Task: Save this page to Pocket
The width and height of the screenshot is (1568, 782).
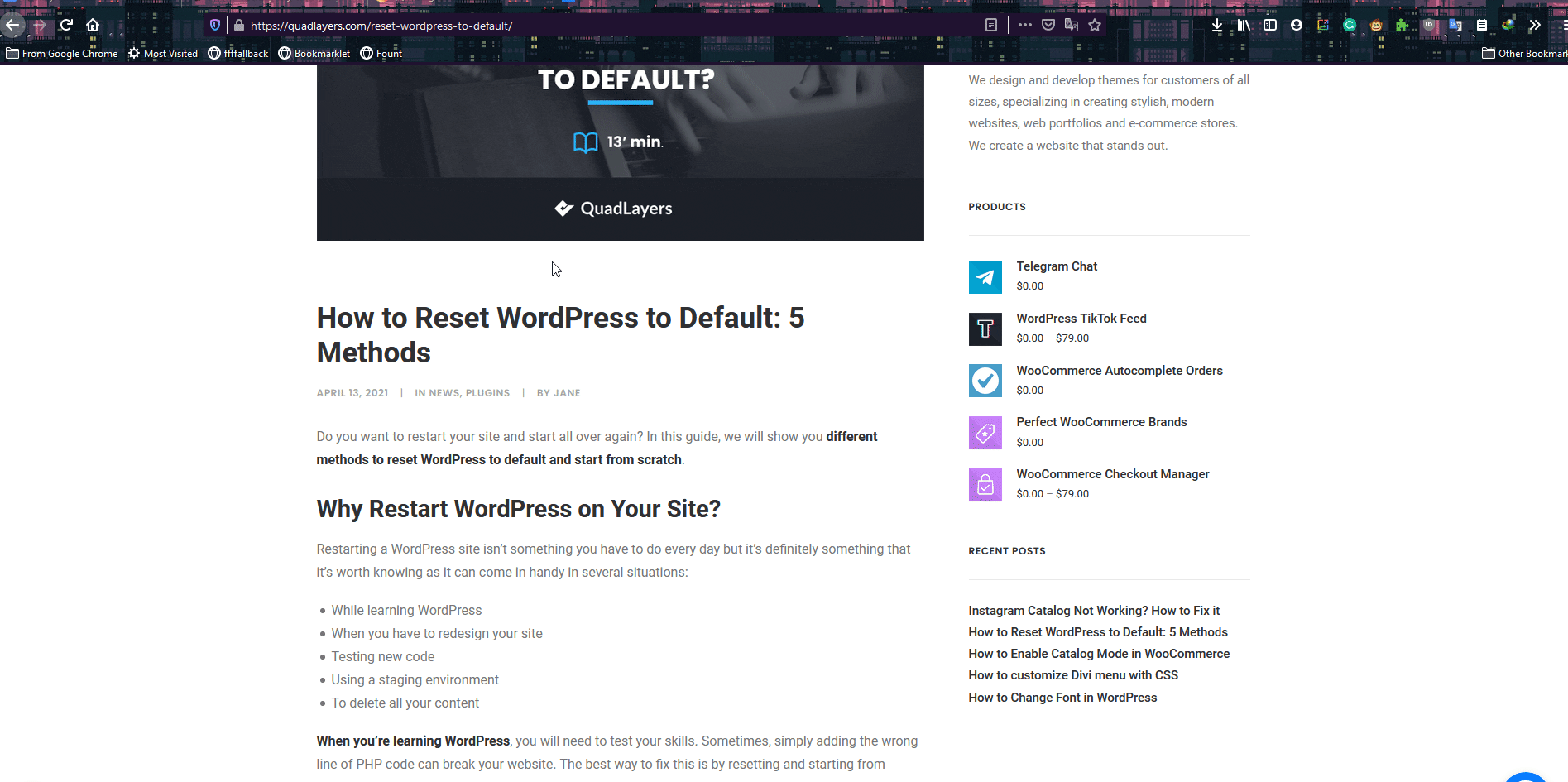Action: coord(1048,25)
